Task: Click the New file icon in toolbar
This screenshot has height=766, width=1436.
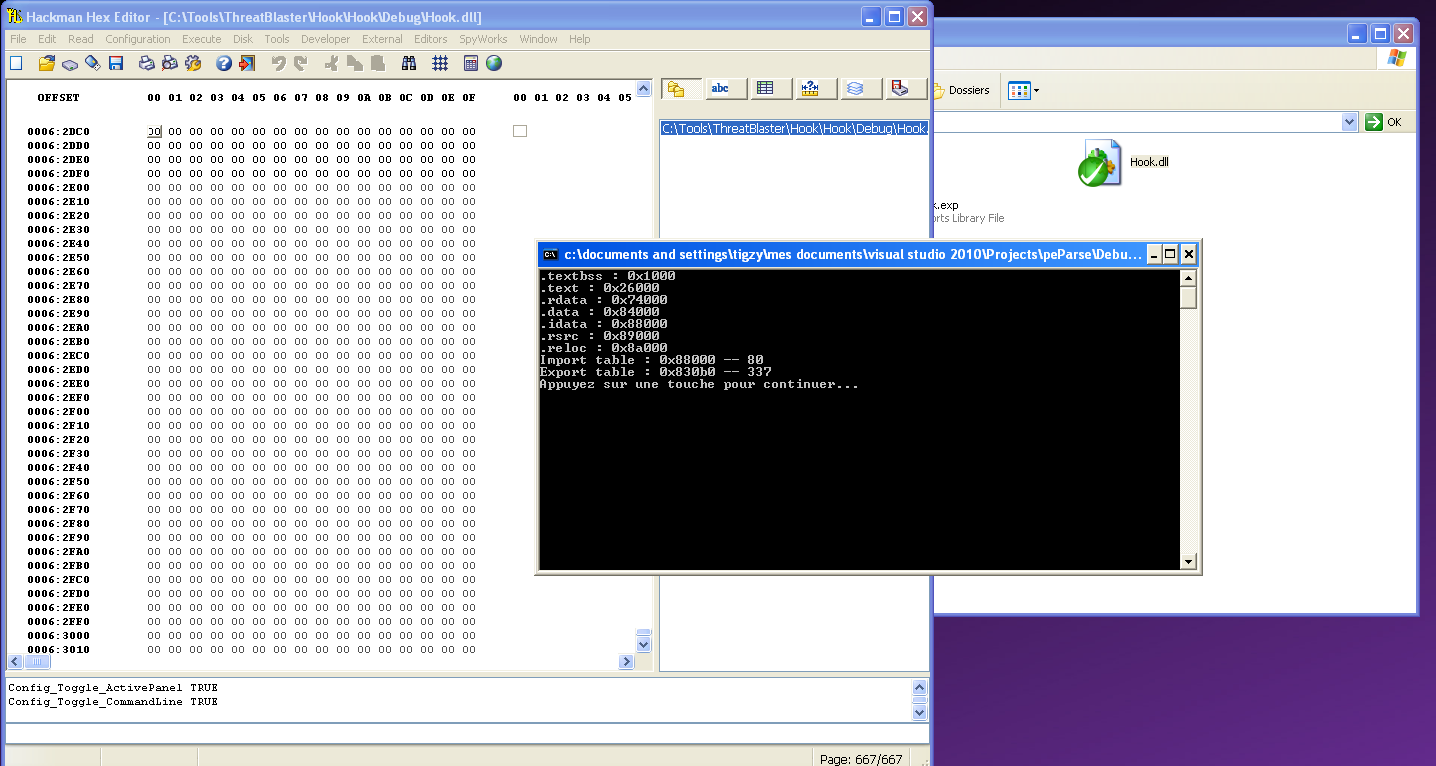Action: 16,64
